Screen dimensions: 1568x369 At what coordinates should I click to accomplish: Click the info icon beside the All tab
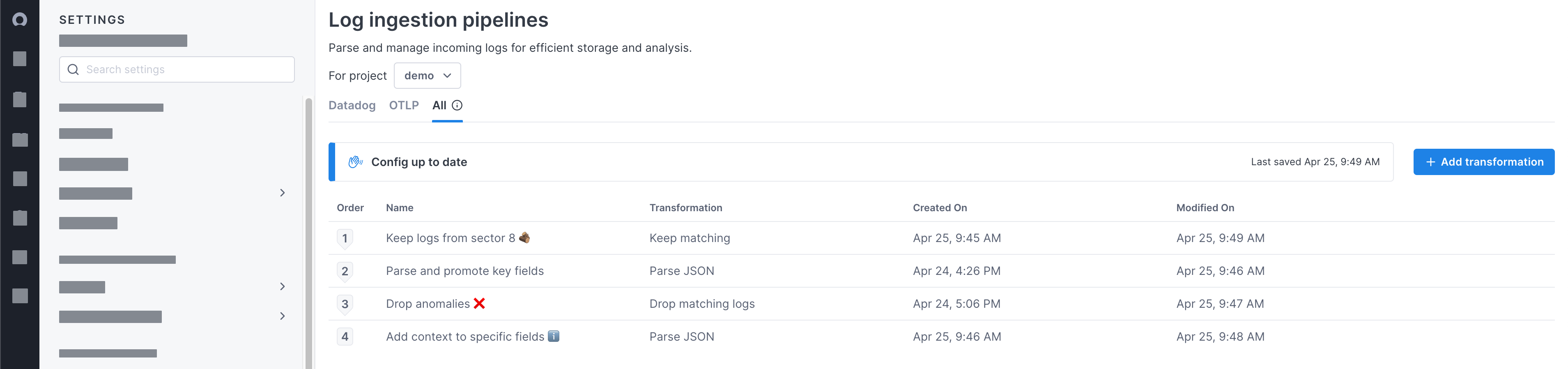(x=457, y=105)
